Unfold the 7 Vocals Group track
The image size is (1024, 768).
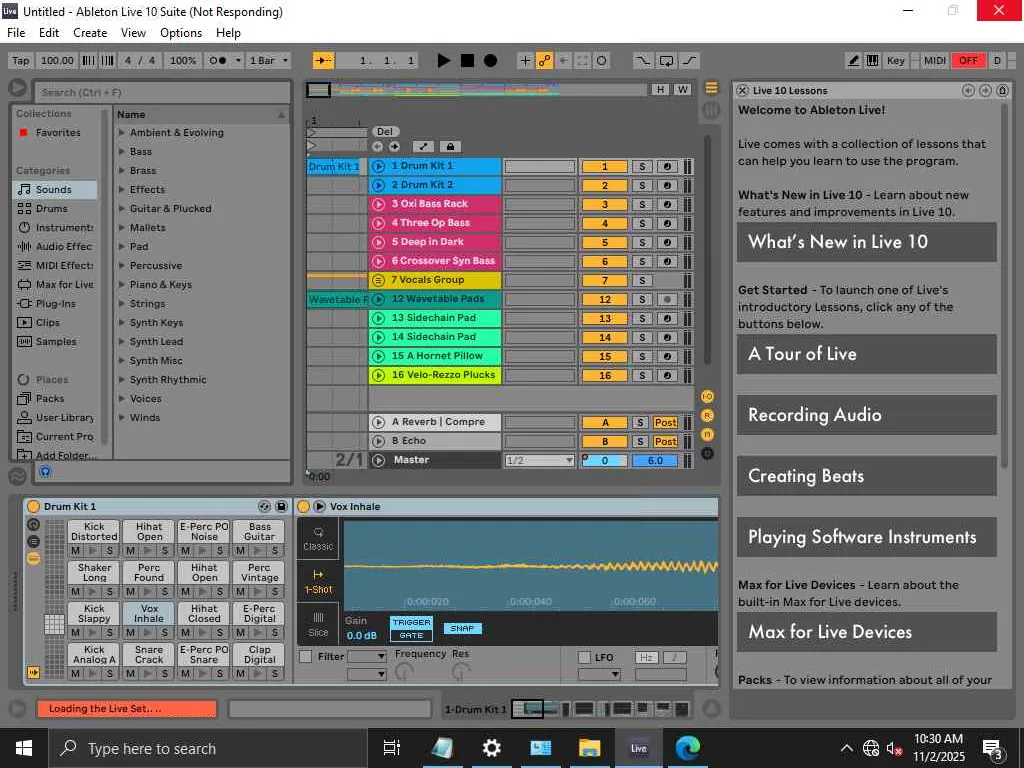click(x=378, y=280)
